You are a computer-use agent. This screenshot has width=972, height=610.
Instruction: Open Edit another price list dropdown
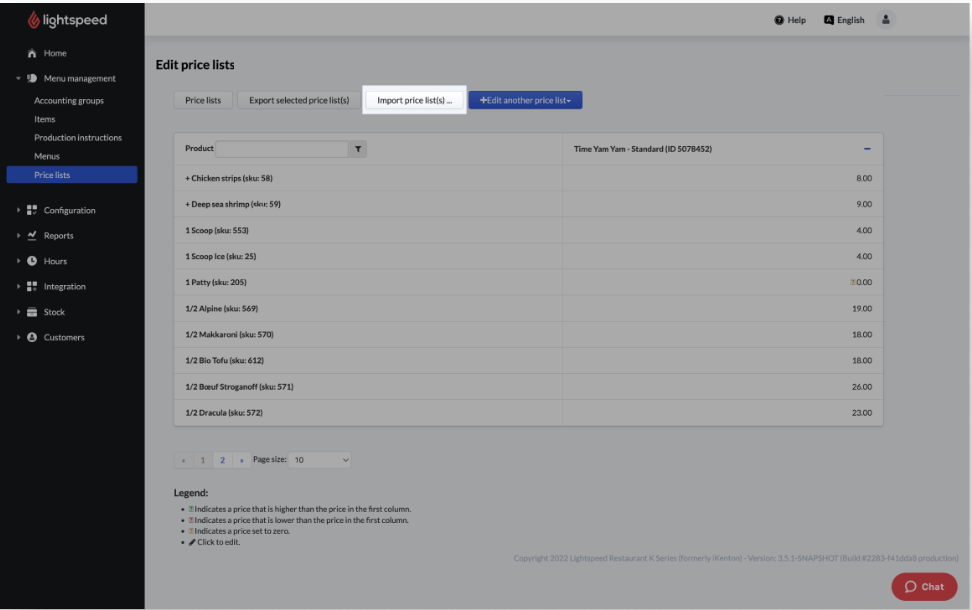click(x=525, y=100)
